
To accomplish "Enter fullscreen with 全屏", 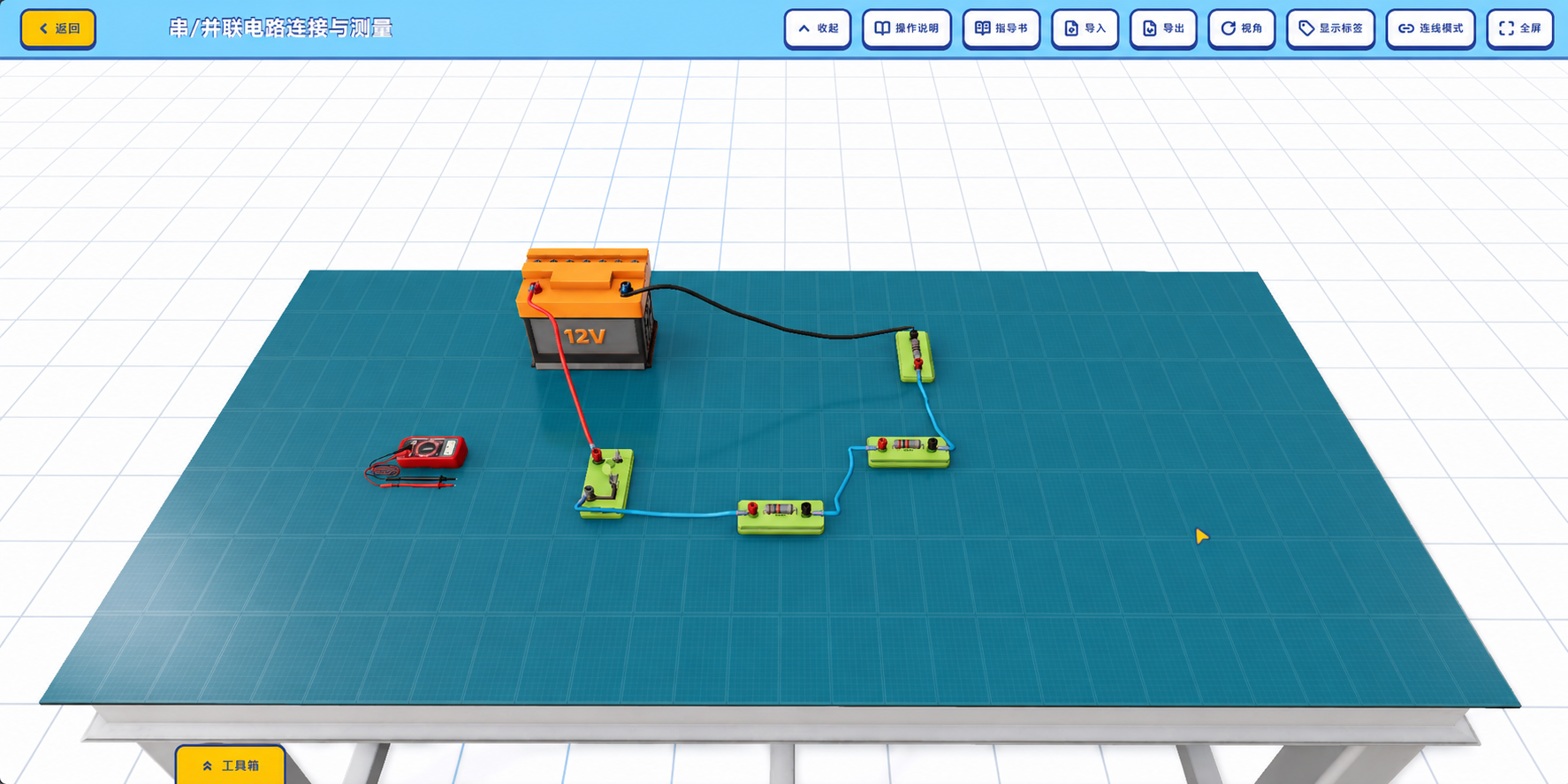I will (x=1520, y=28).
